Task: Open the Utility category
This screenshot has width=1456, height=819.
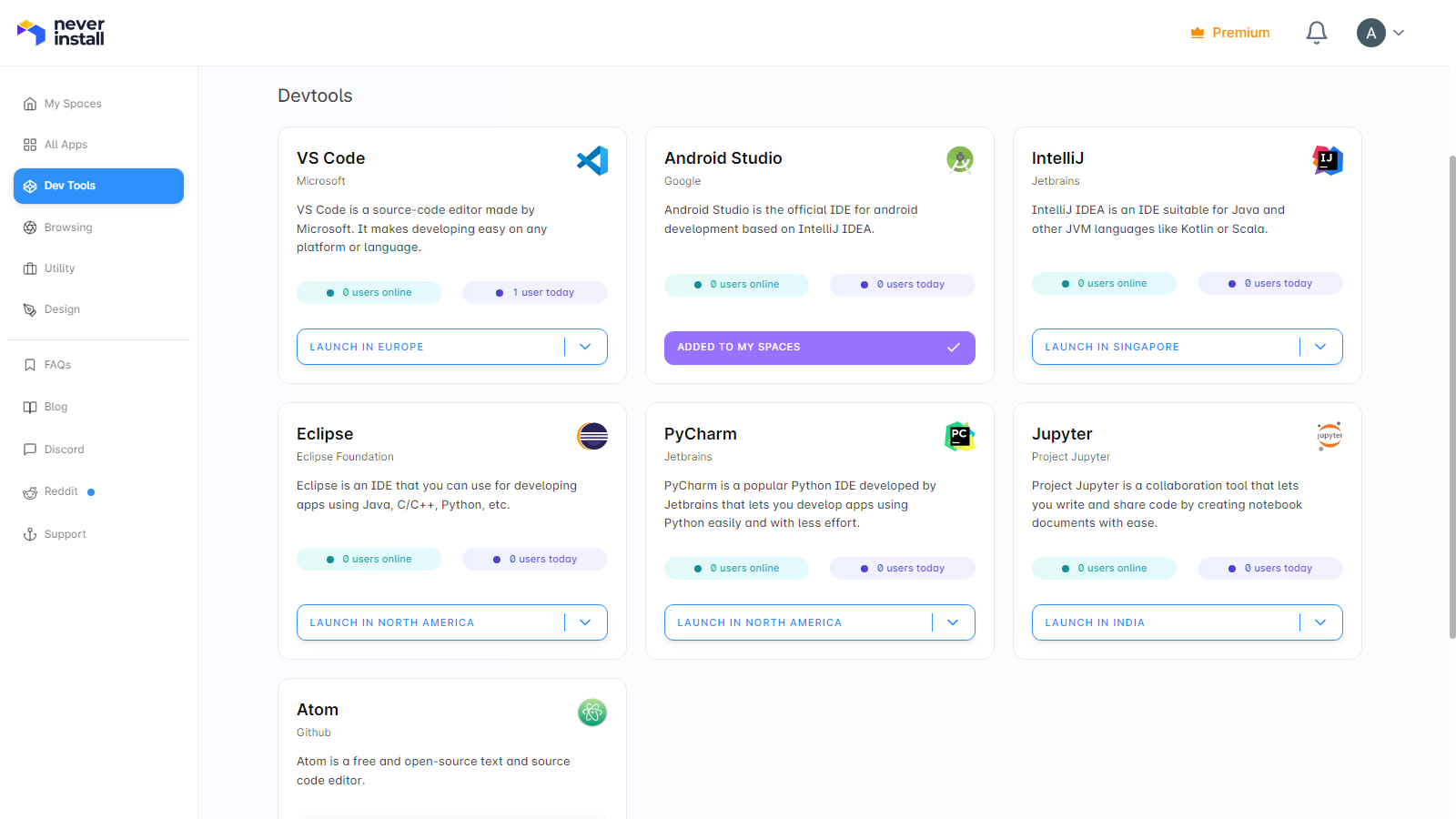Action: 98,268
